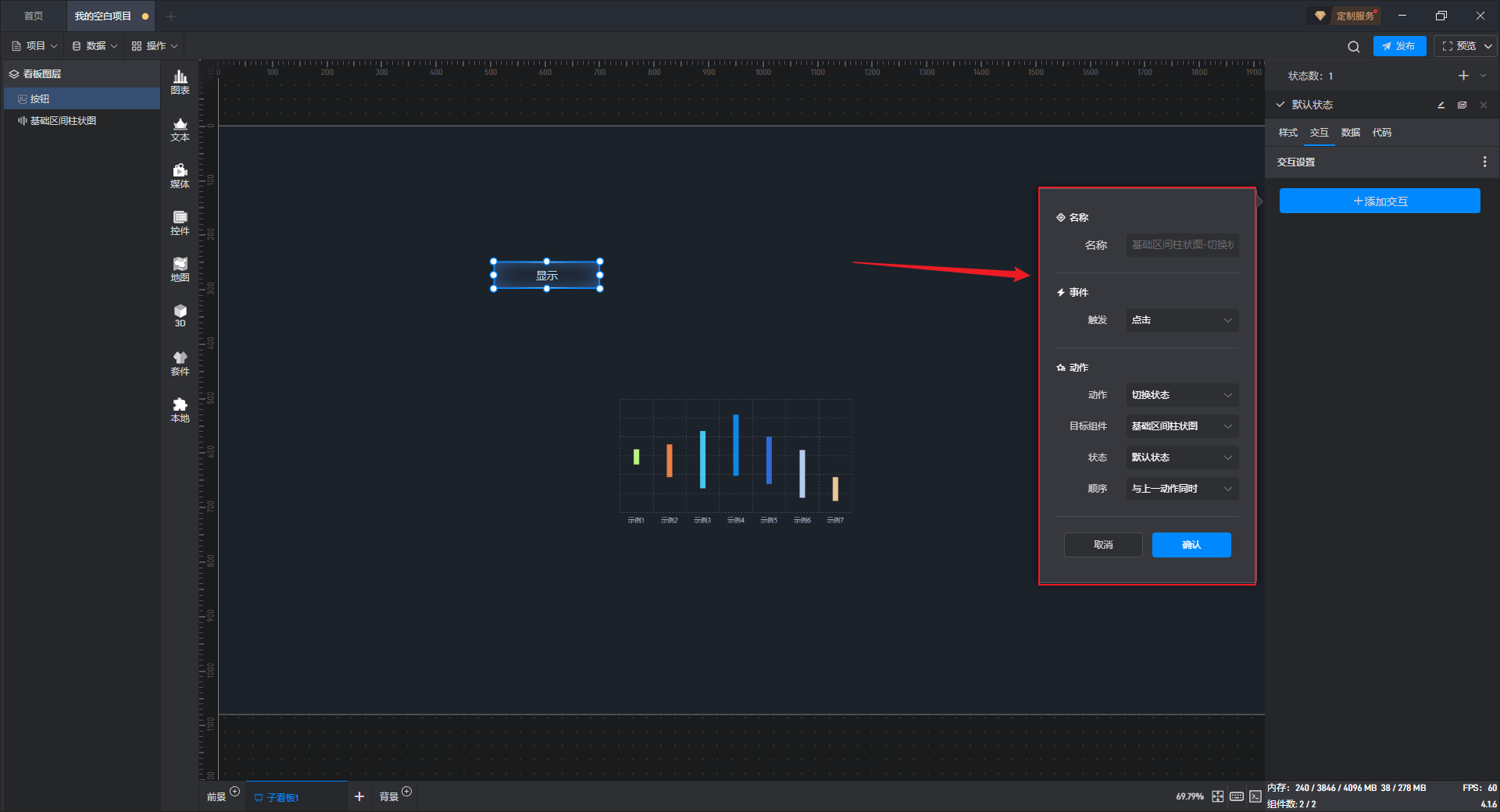Open the 媒体 media components icon
This screenshot has height=812, width=1500.
[180, 176]
